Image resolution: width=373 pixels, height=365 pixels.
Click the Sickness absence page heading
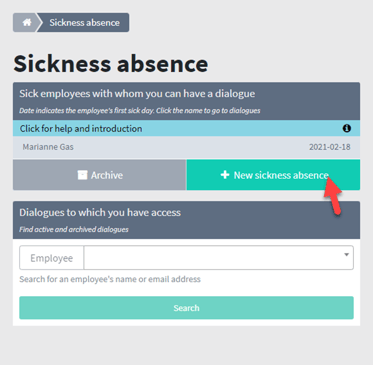click(111, 63)
